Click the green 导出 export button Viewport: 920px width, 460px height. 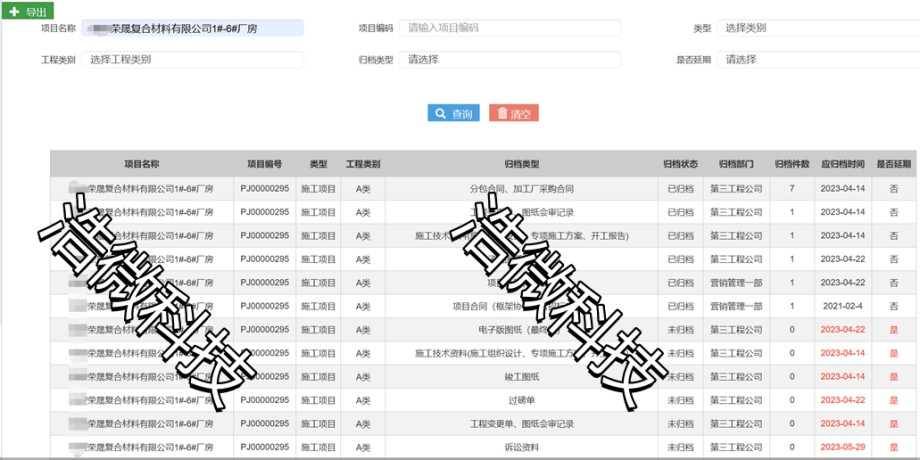coord(28,11)
